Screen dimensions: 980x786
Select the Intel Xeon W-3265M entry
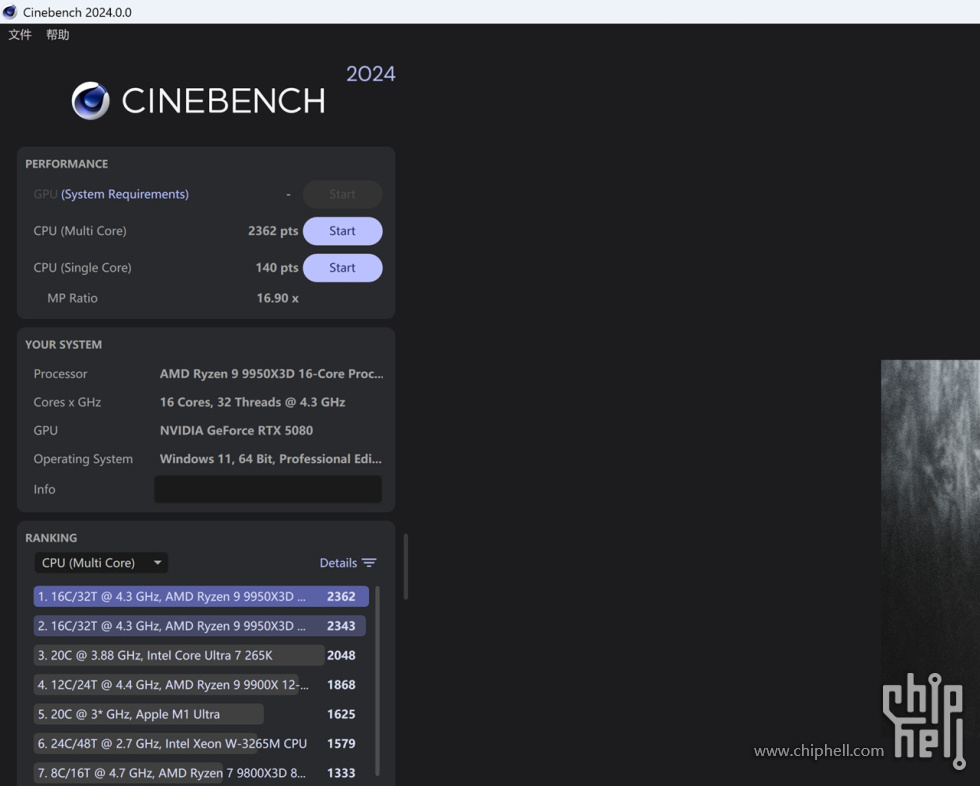point(170,744)
